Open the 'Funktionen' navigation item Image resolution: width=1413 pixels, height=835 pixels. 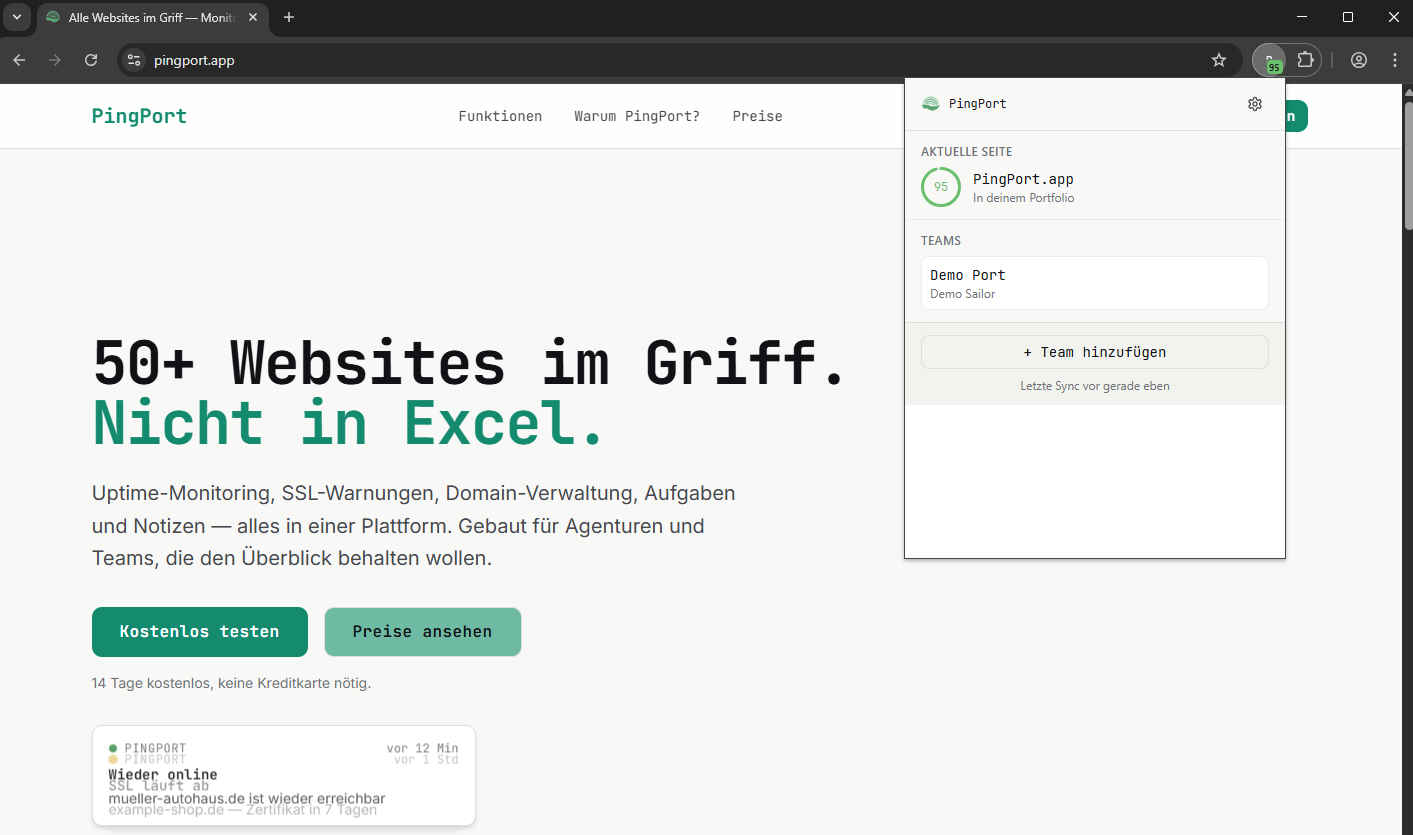(x=500, y=116)
